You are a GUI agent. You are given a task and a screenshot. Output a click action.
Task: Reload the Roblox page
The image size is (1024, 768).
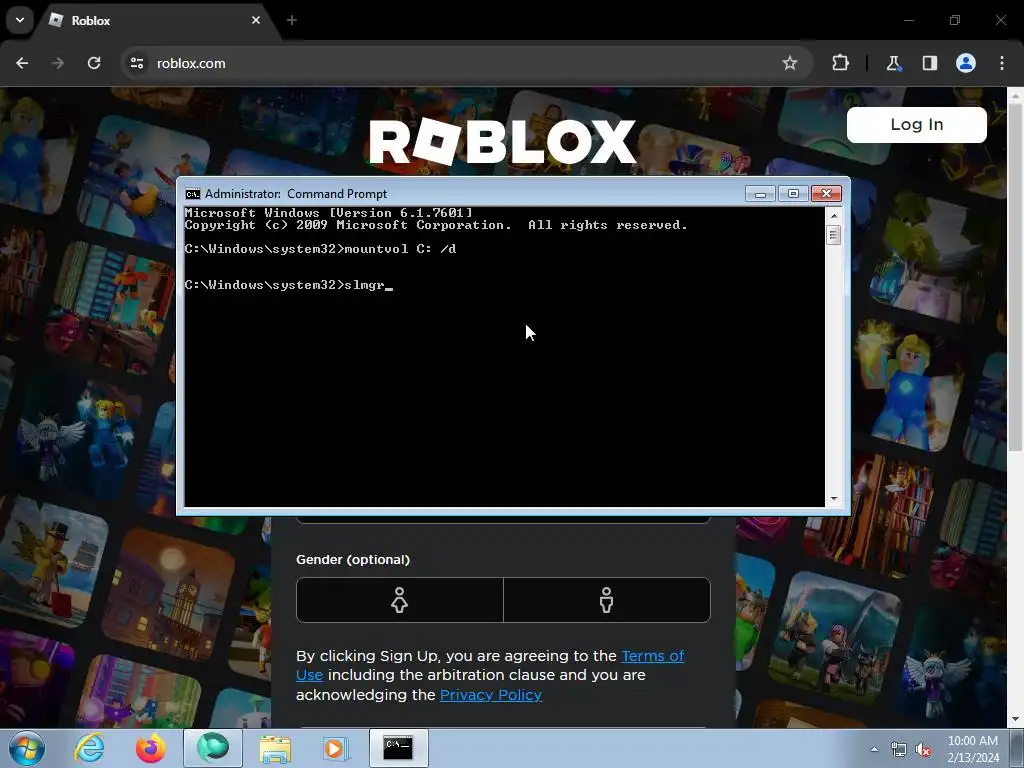(94, 63)
